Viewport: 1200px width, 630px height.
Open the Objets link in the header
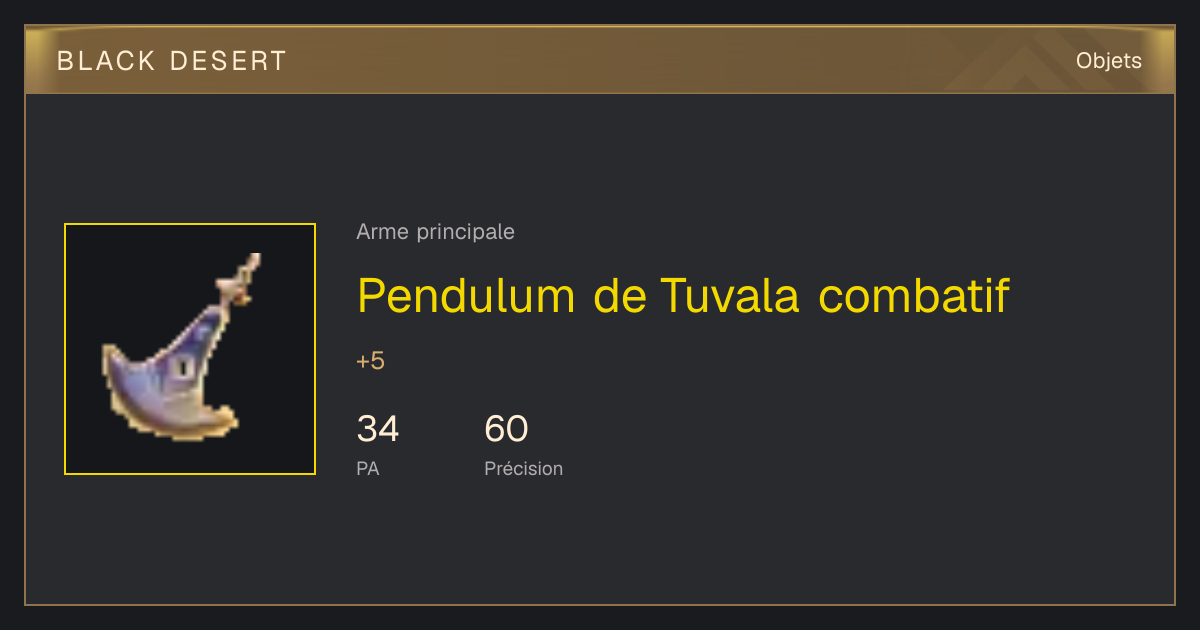(1109, 61)
